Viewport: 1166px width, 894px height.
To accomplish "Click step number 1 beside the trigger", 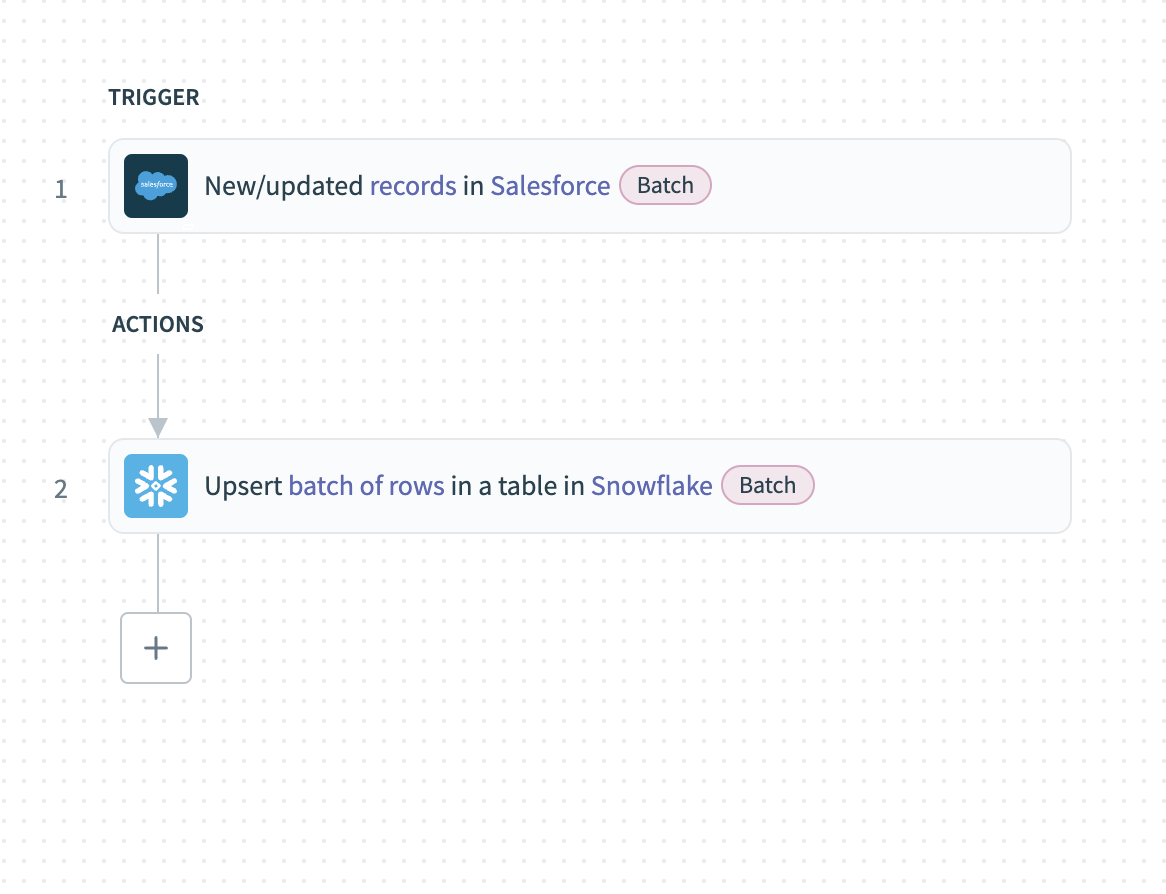I will (x=60, y=190).
